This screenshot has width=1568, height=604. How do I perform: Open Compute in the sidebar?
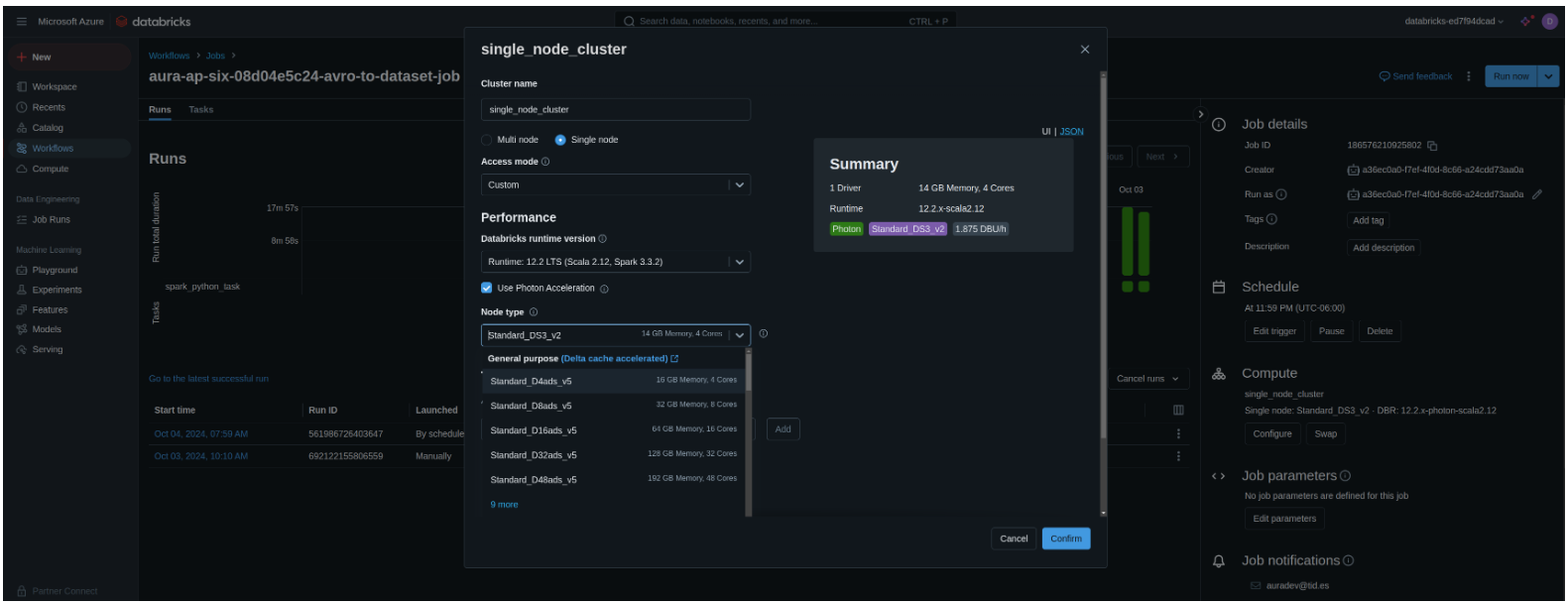point(50,169)
